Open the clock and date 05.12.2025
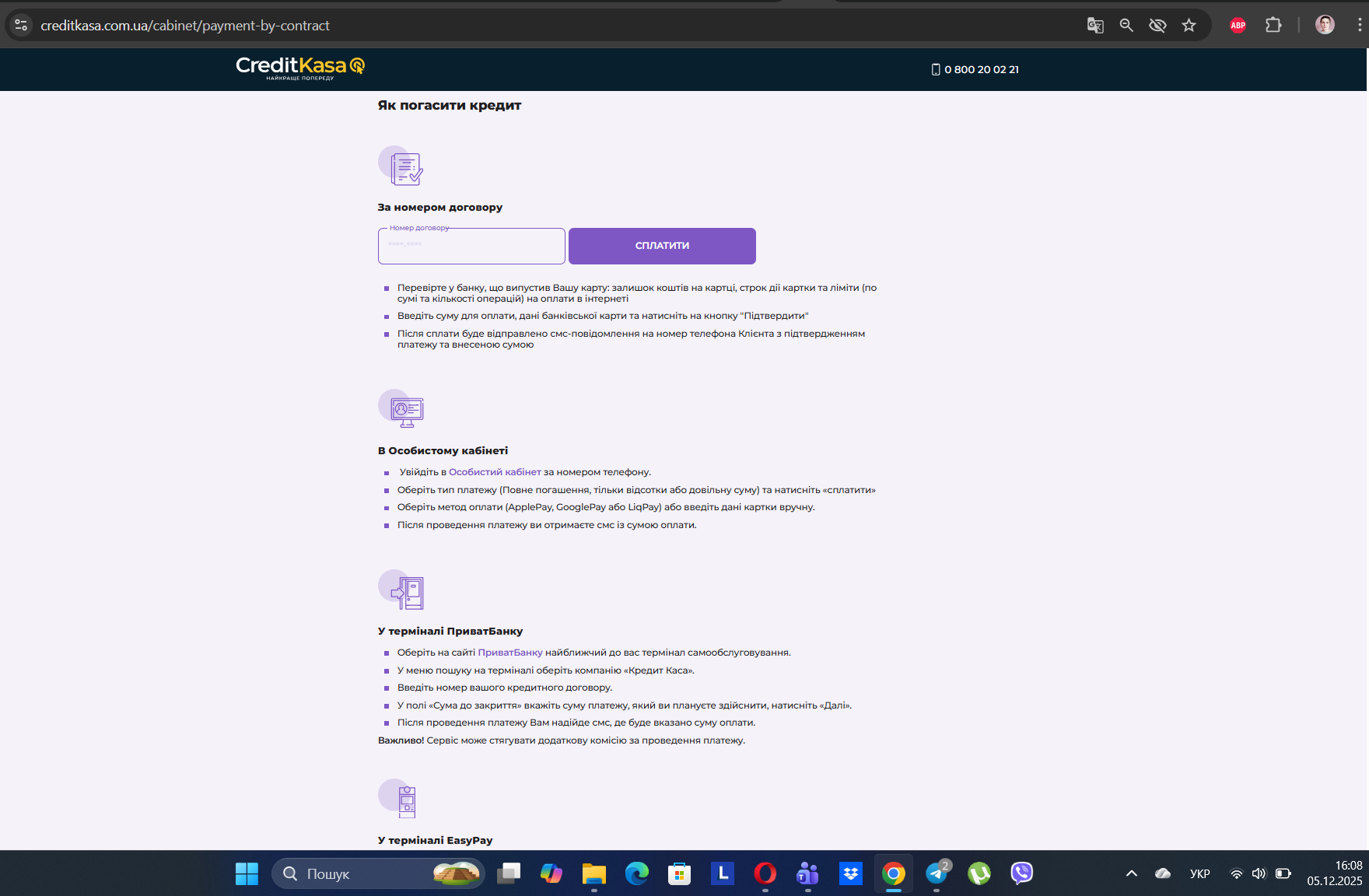The width and height of the screenshot is (1369, 896). tap(1335, 873)
